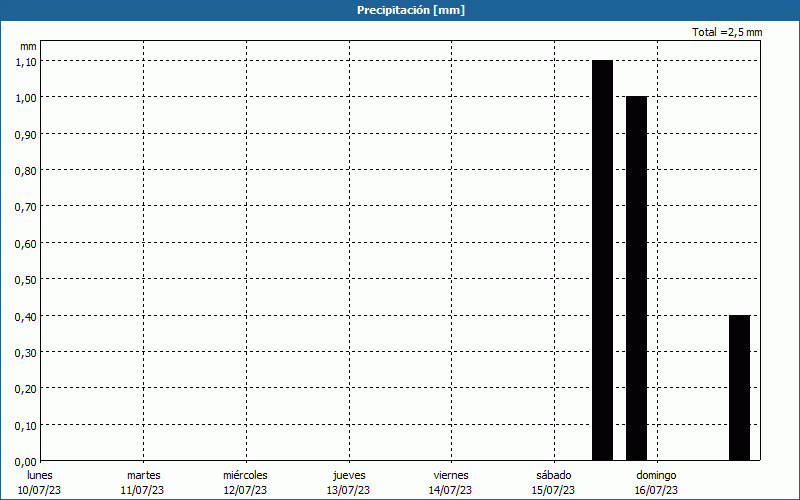This screenshot has width=800, height=500.
Task: Click the 'sábado 15/07/23' axis label
Action: [554, 483]
